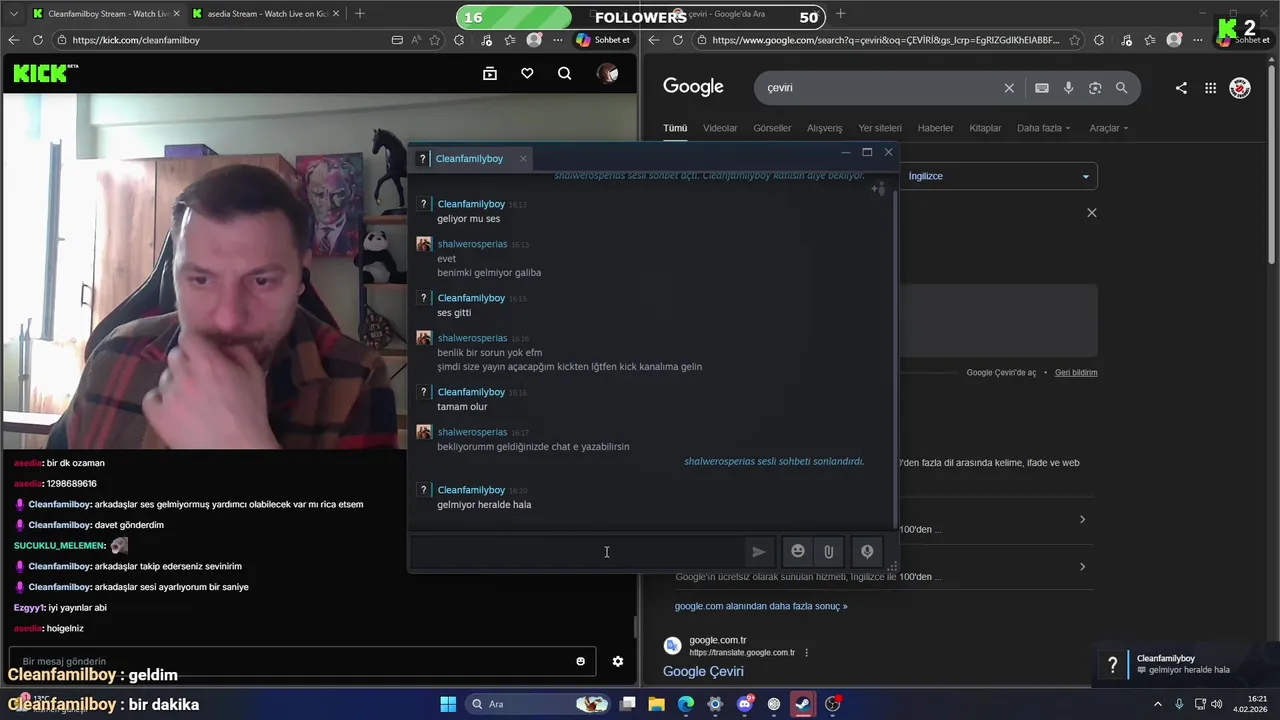Open chat settings gear in Kick chat
Viewport: 1280px width, 720px height.
(x=618, y=661)
